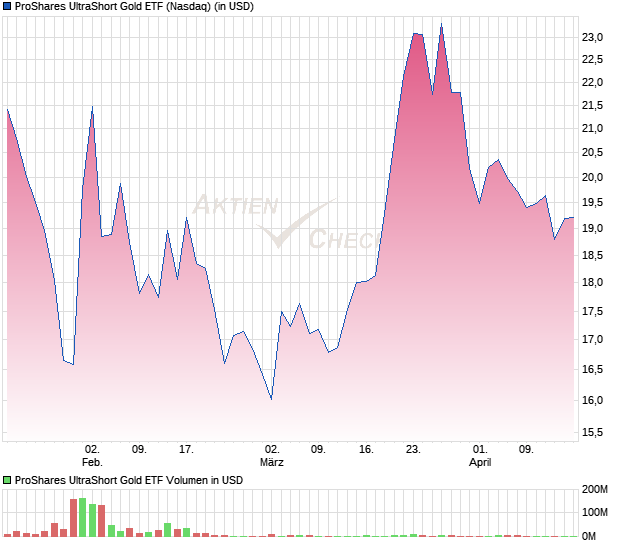Viewport: 620px width, 546px height.
Task: Click the 15,5 price axis label
Action: (593, 432)
